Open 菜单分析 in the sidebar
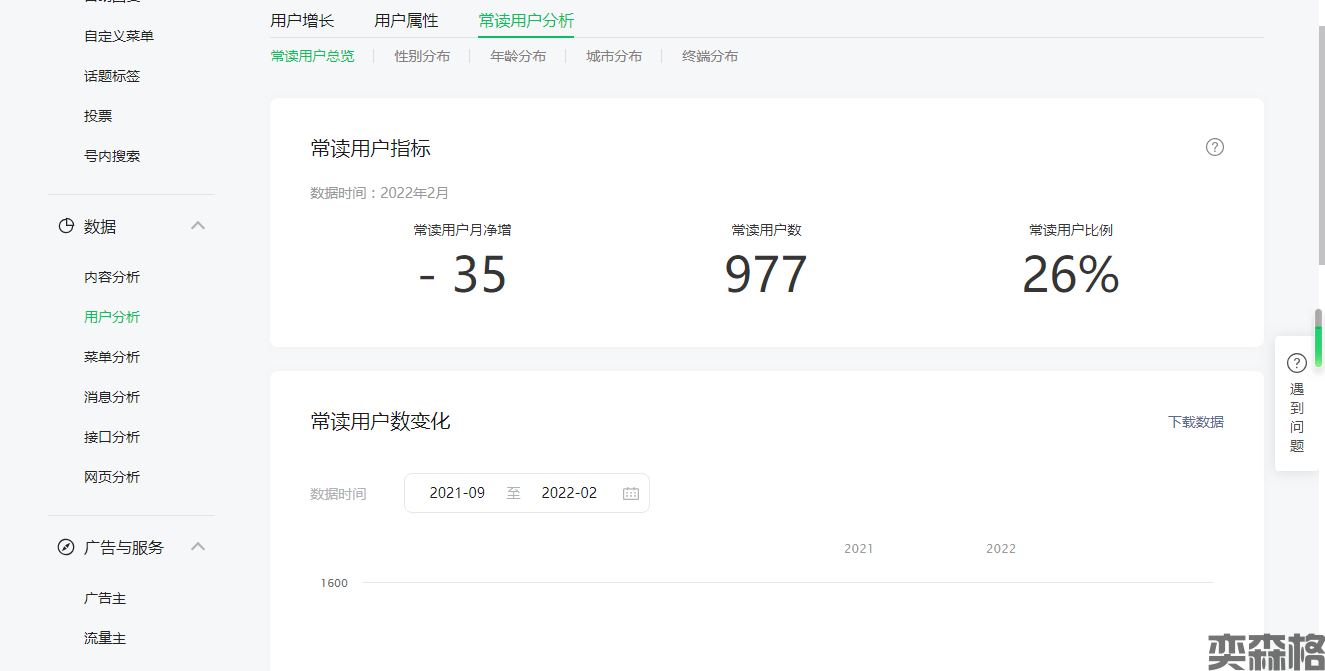This screenshot has width=1325, height=671. coord(112,357)
